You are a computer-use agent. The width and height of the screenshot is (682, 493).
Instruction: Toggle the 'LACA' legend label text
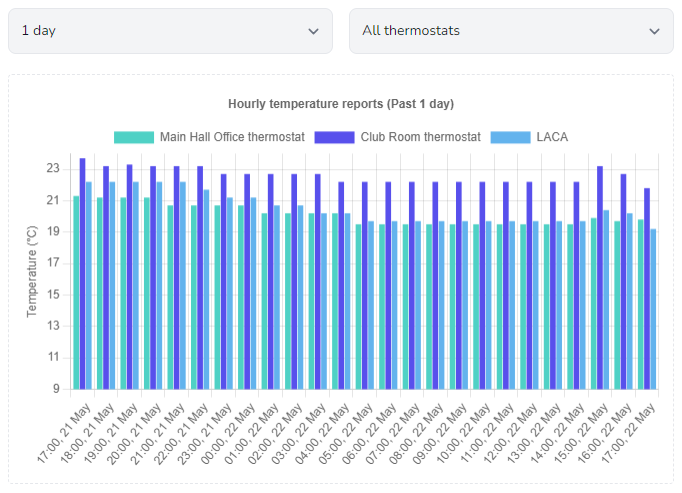(x=553, y=137)
